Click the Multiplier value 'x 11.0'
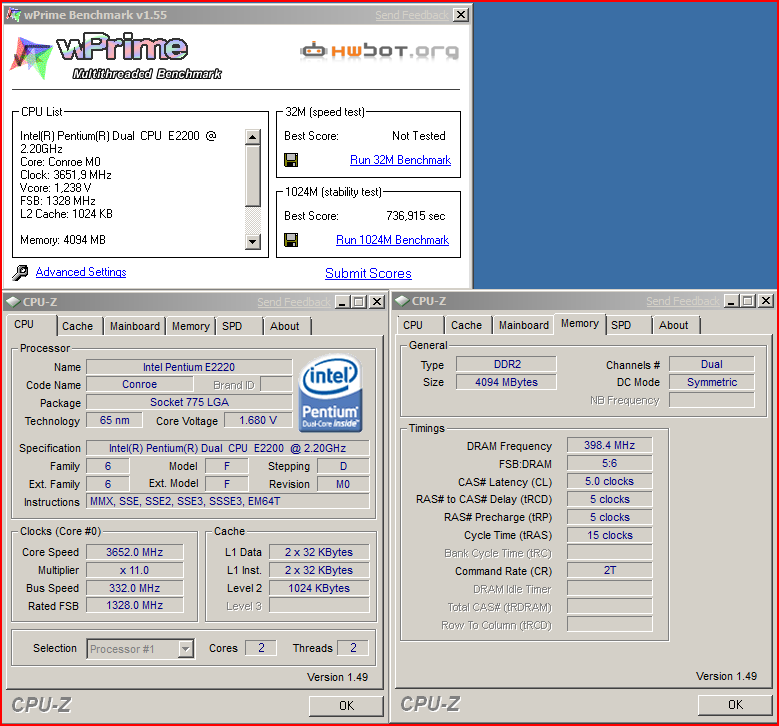The image size is (779, 726). pyautogui.click(x=135, y=570)
